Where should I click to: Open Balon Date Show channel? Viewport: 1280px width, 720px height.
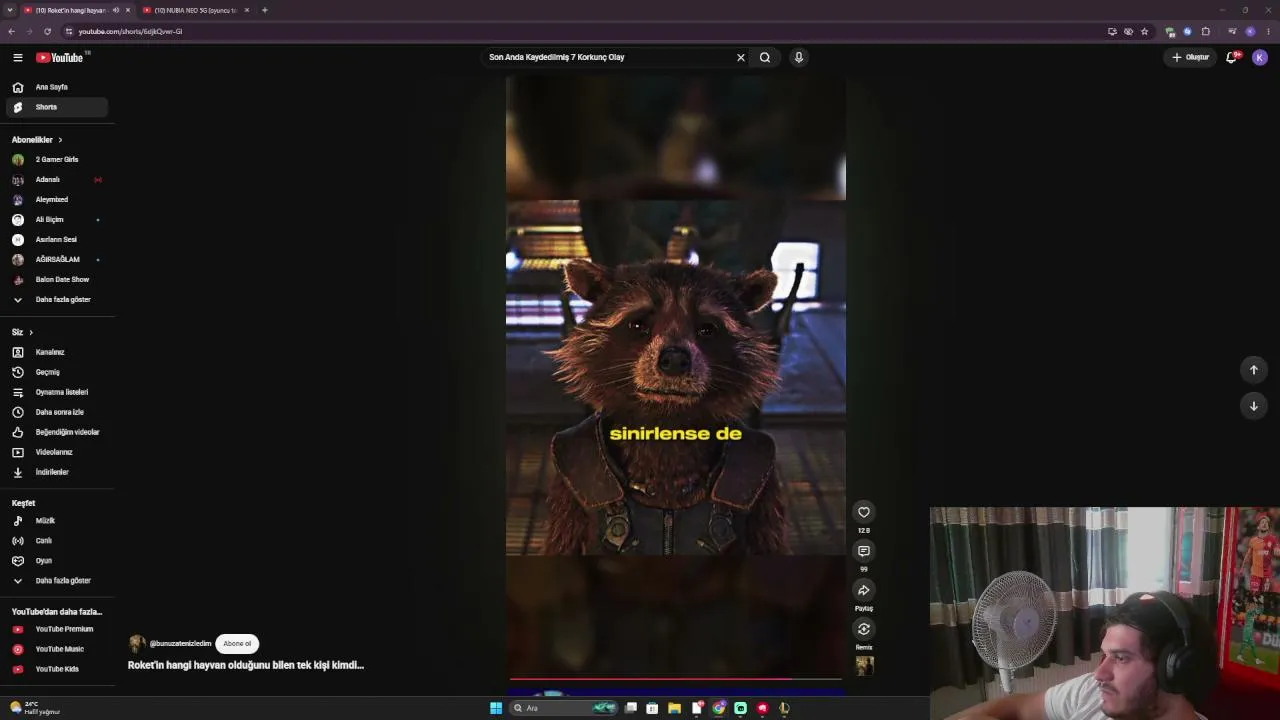(56, 280)
